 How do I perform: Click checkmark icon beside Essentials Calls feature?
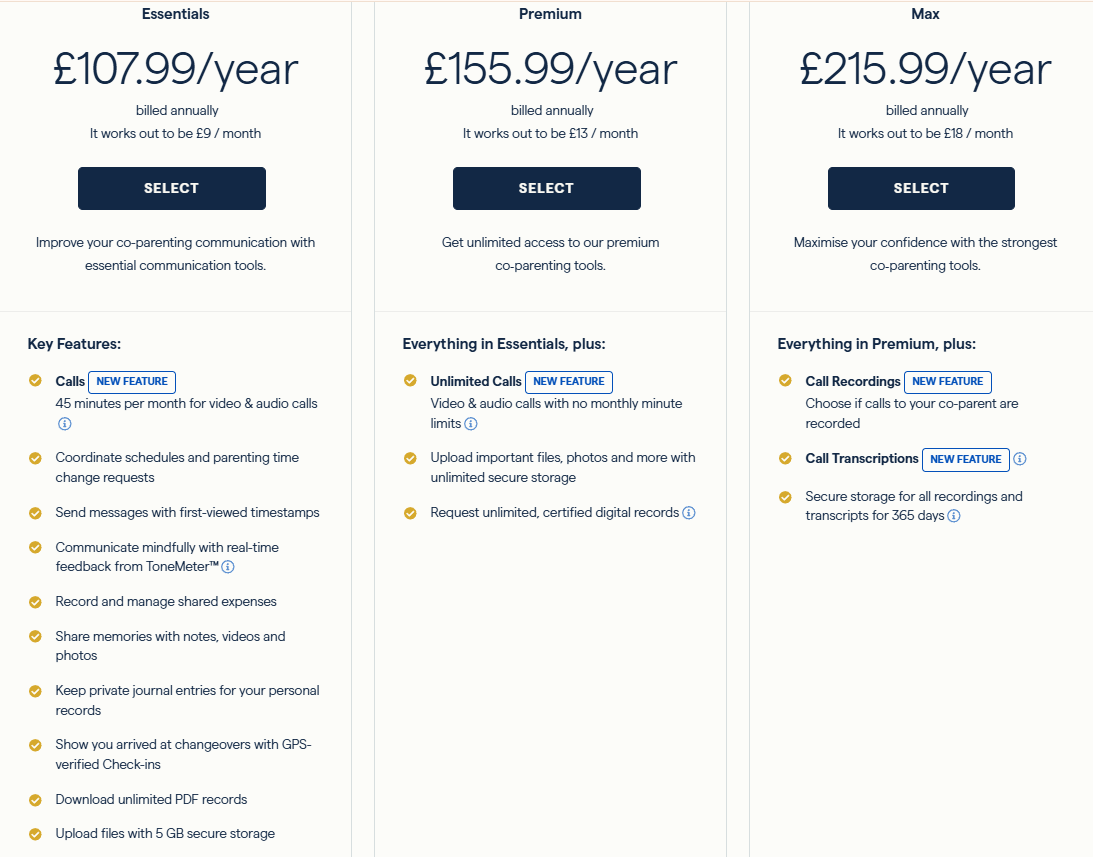point(35,381)
